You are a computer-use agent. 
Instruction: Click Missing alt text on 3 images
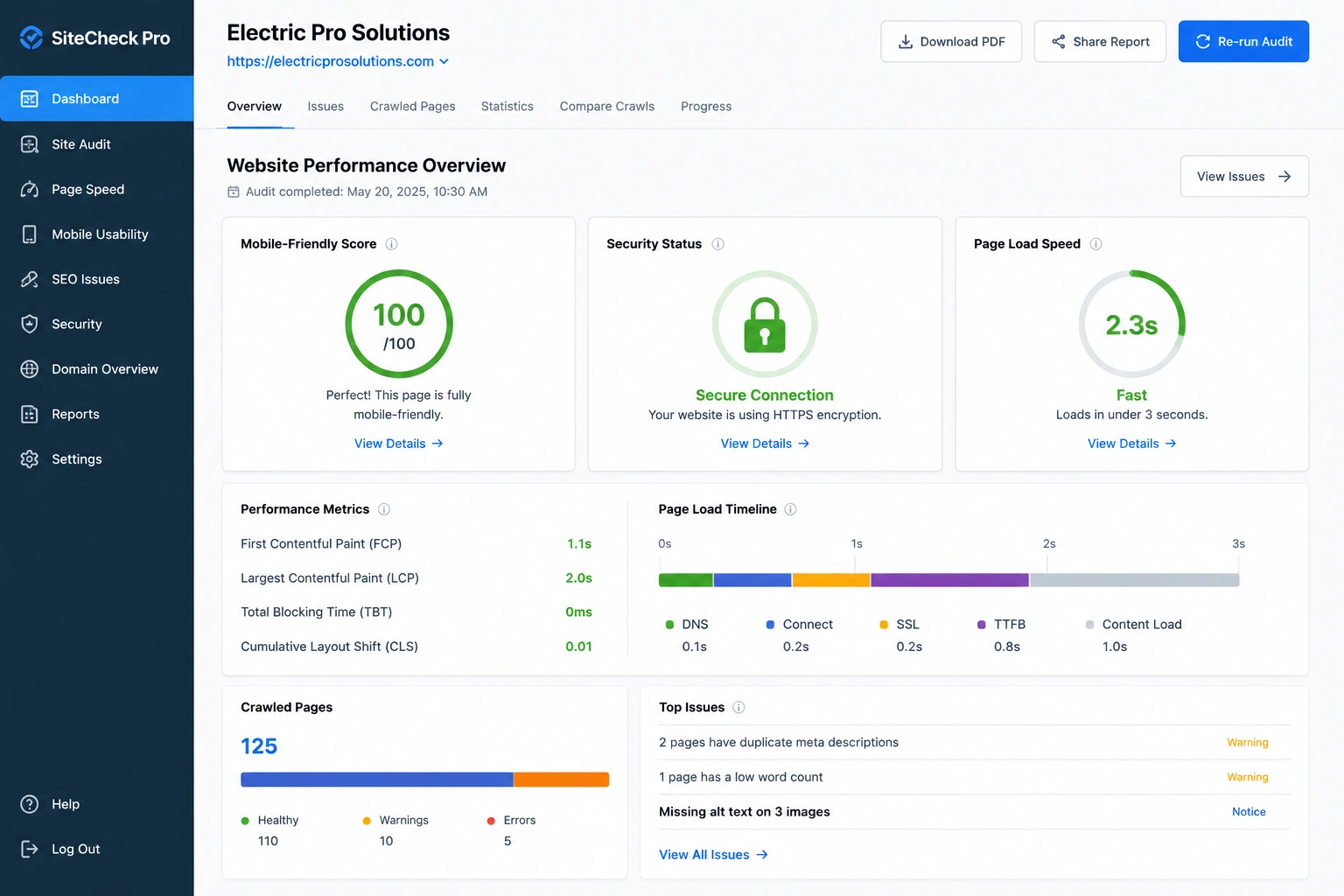point(745,812)
